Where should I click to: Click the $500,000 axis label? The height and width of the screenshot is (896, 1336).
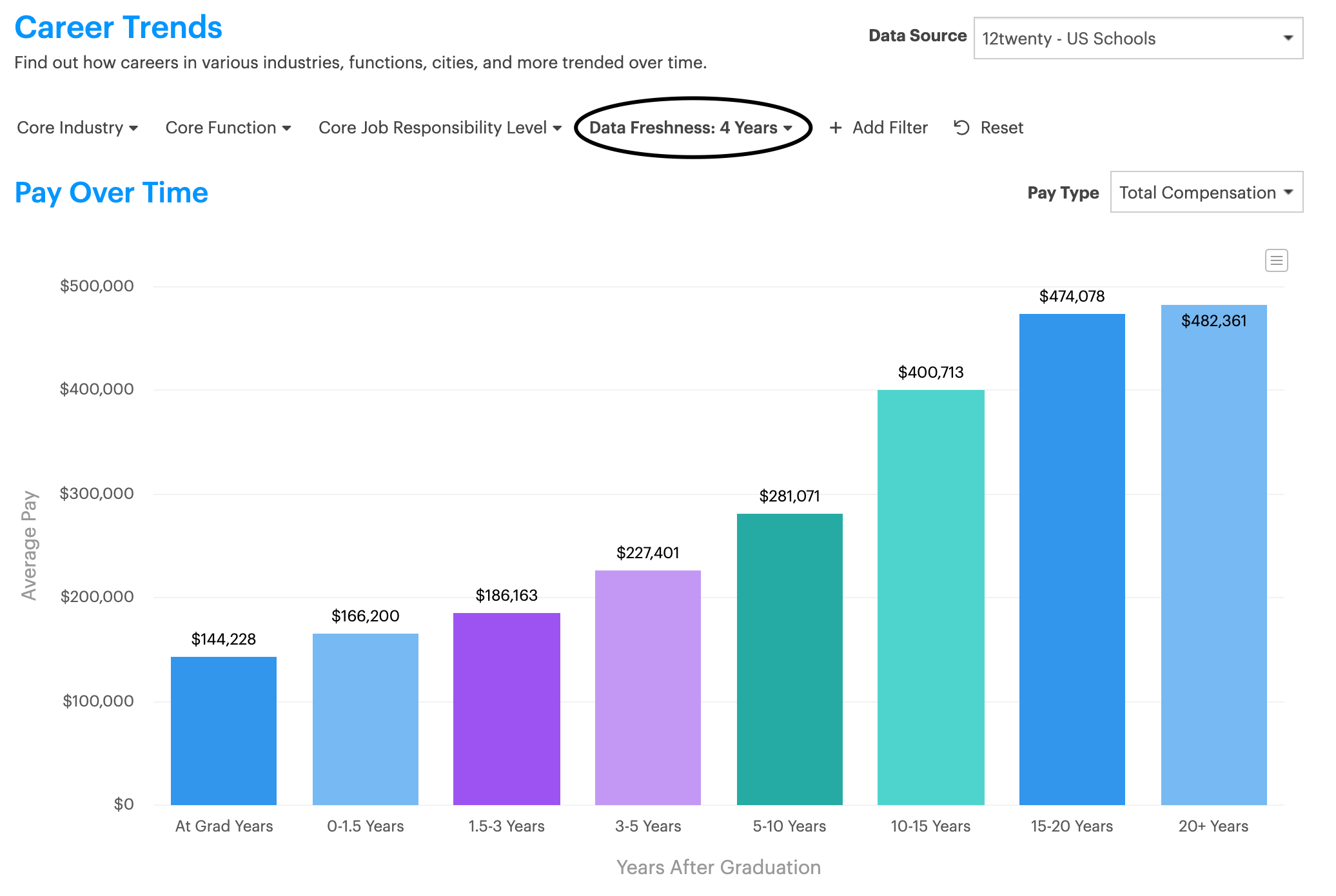[x=97, y=286]
